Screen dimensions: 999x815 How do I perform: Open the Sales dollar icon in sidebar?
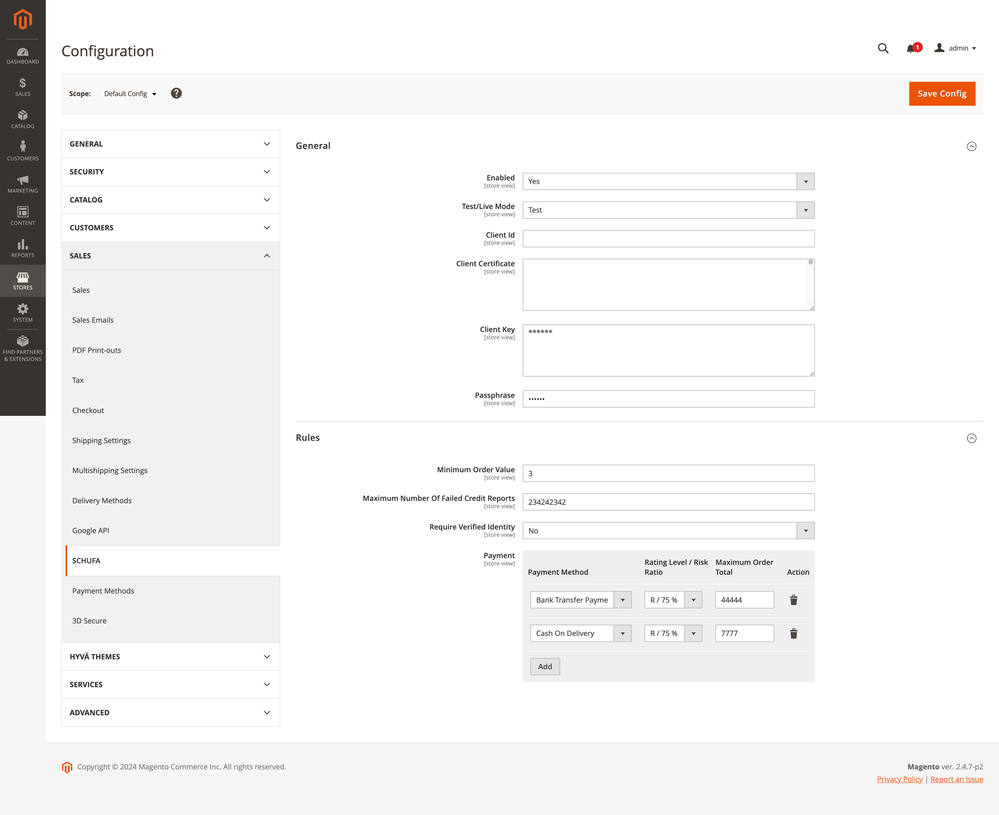point(22,87)
